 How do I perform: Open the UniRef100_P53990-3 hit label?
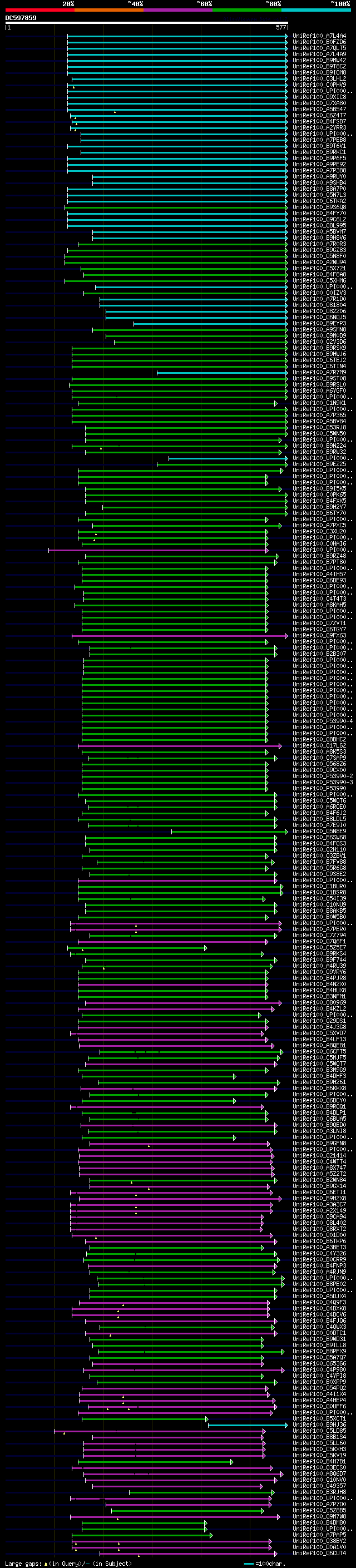pos(323,782)
